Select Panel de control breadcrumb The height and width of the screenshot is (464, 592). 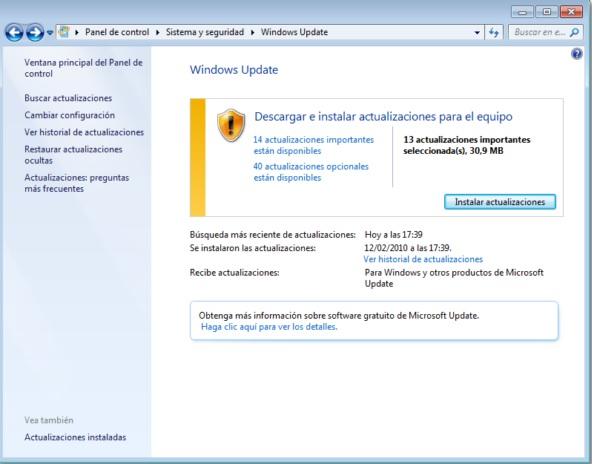[117, 32]
